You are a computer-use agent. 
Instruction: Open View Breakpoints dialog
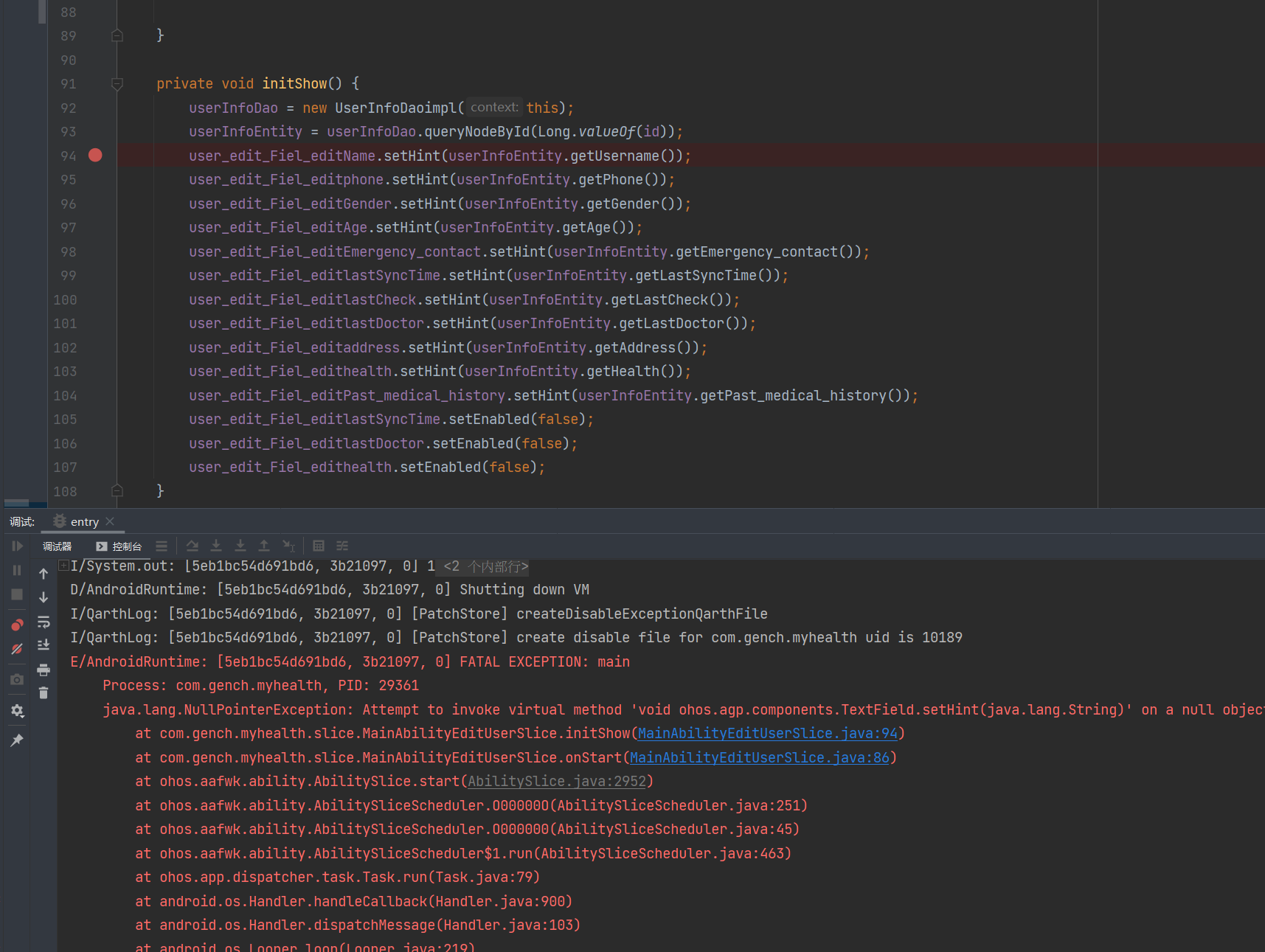click(17, 625)
